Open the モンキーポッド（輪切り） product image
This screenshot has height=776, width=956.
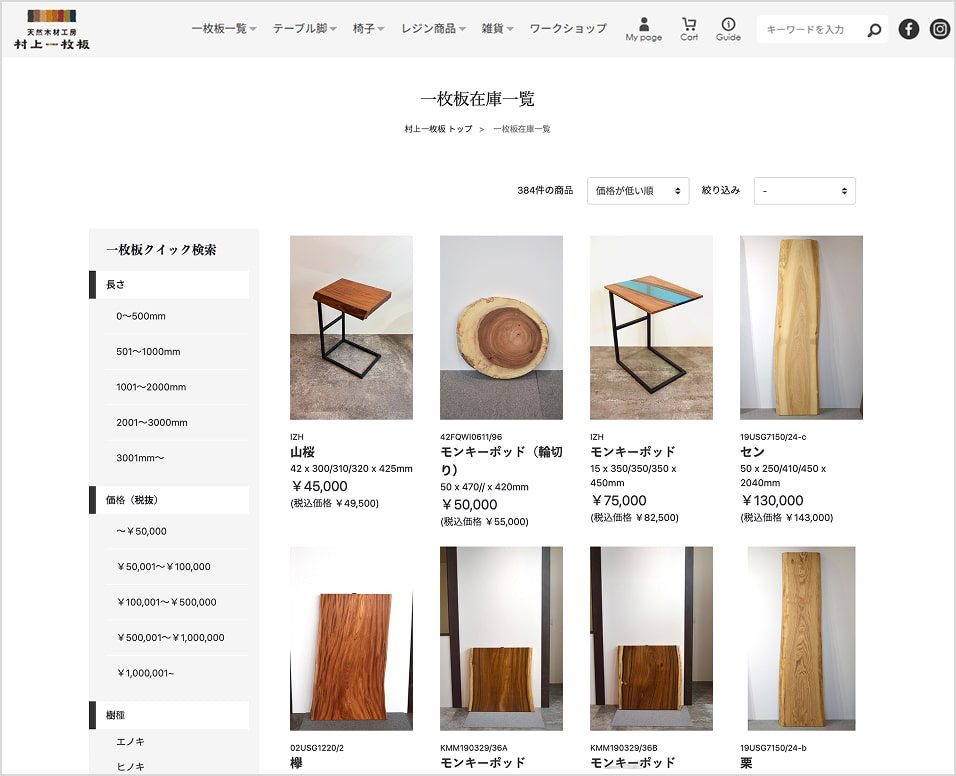pyautogui.click(x=501, y=327)
